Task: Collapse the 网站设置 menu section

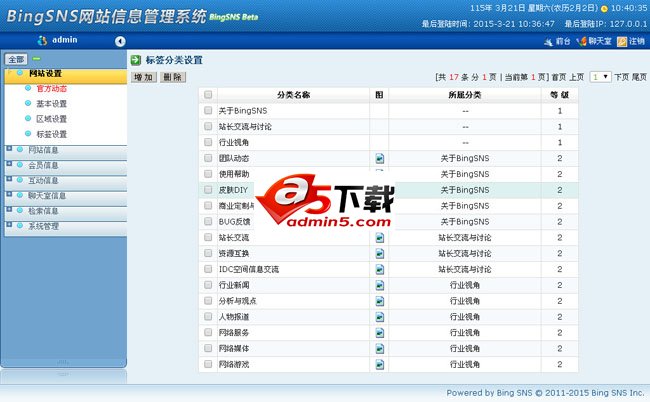Action: coord(65,76)
